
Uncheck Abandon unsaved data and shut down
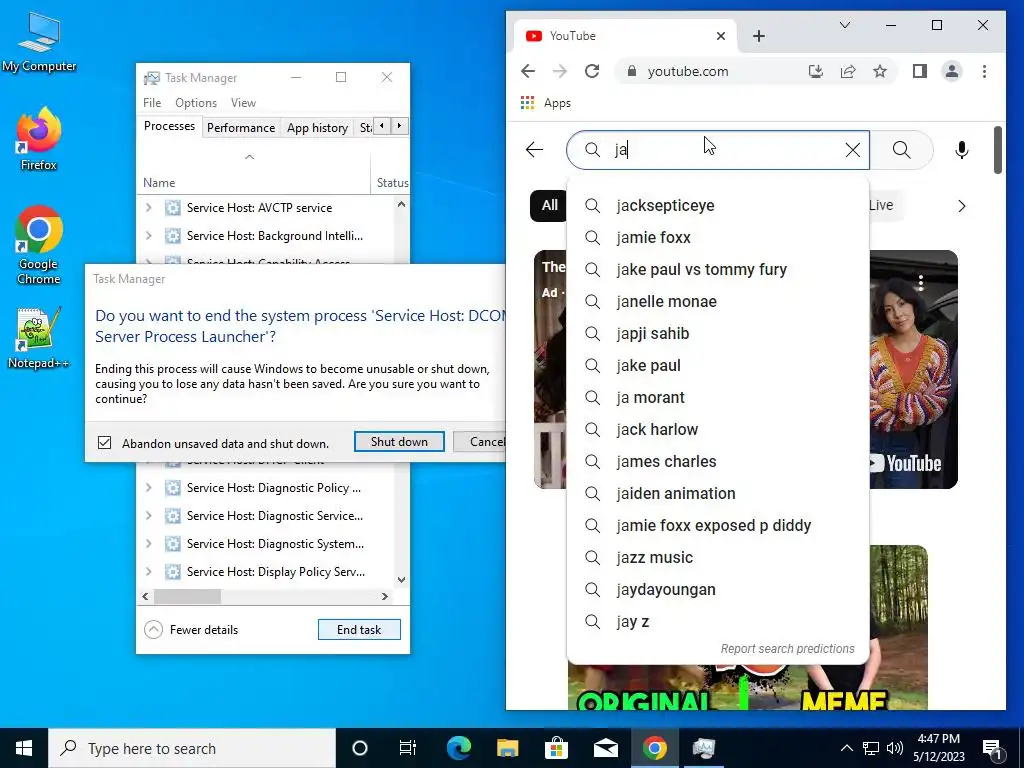click(104, 443)
